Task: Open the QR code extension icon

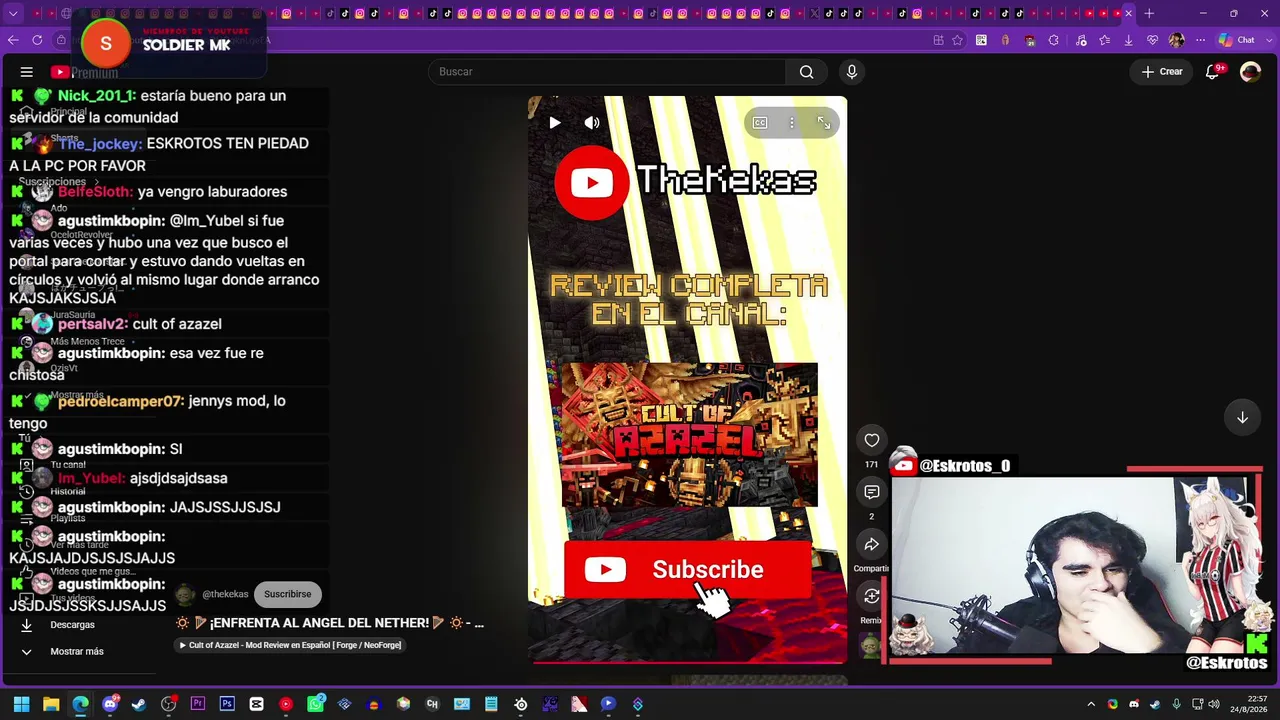Action: pos(982,40)
